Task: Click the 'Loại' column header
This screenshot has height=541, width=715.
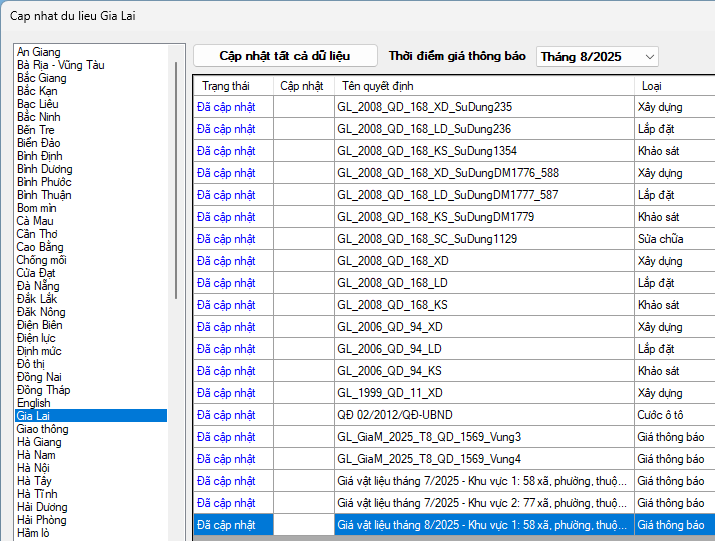Action: (675, 86)
